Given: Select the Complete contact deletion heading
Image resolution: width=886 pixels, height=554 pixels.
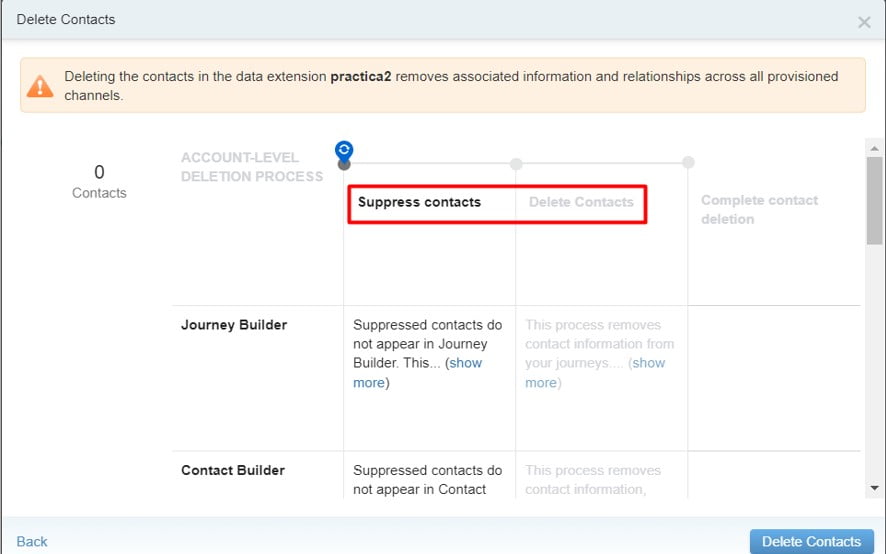Looking at the screenshot, I should [759, 209].
